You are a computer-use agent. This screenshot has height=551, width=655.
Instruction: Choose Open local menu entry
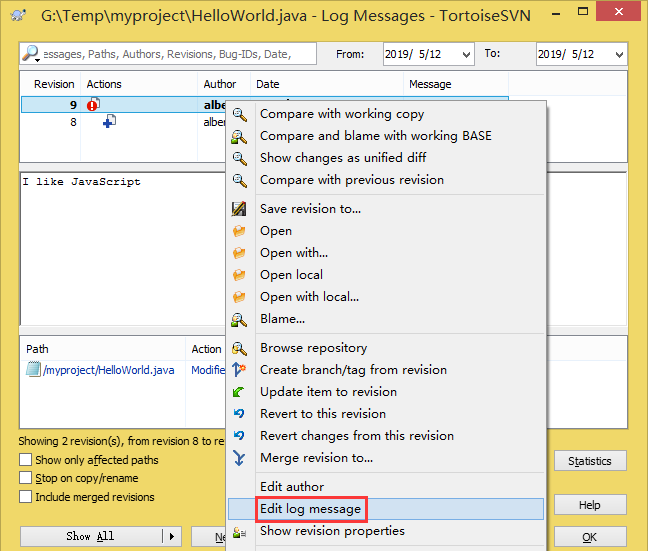click(291, 275)
